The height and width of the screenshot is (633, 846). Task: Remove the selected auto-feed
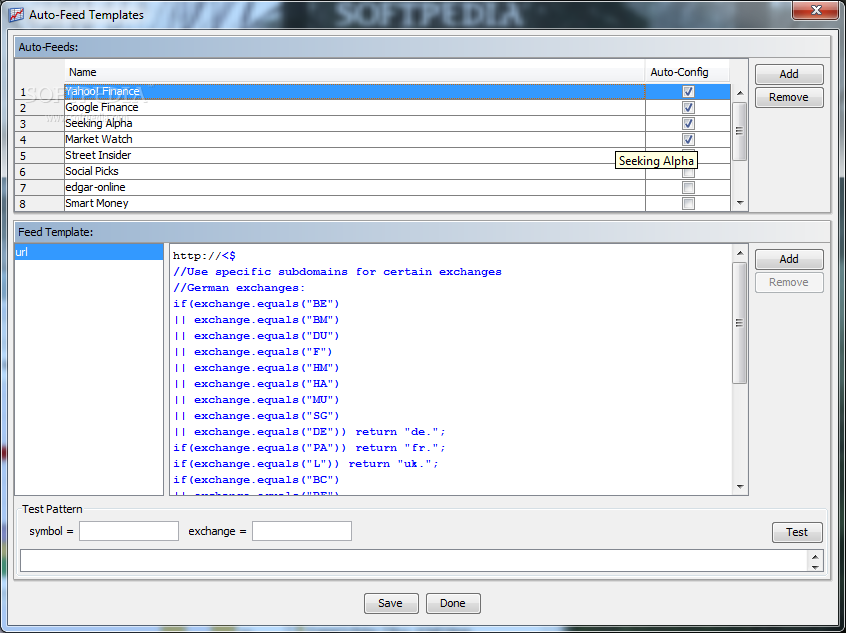[x=789, y=97]
